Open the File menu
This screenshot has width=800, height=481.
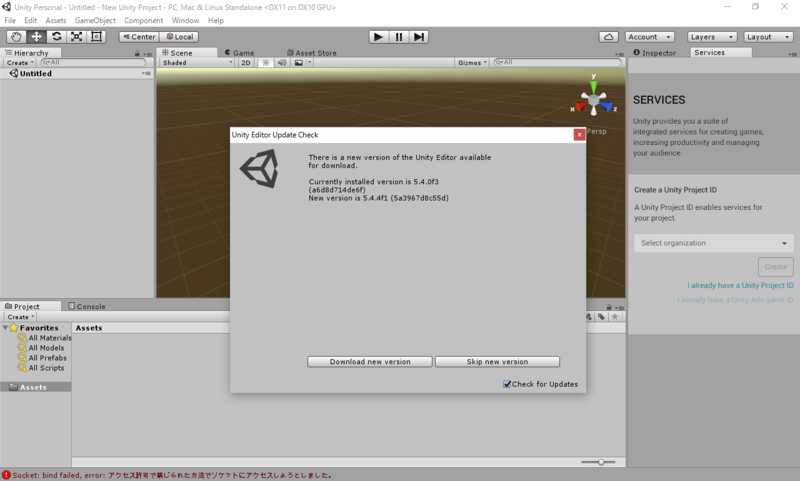click(10, 20)
